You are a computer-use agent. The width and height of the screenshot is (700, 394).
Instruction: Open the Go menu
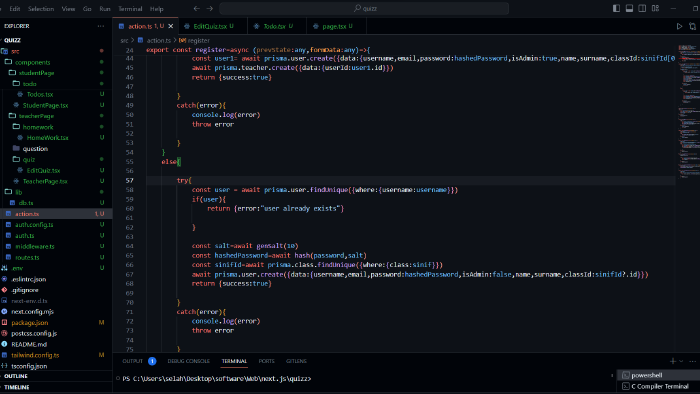tap(87, 8)
